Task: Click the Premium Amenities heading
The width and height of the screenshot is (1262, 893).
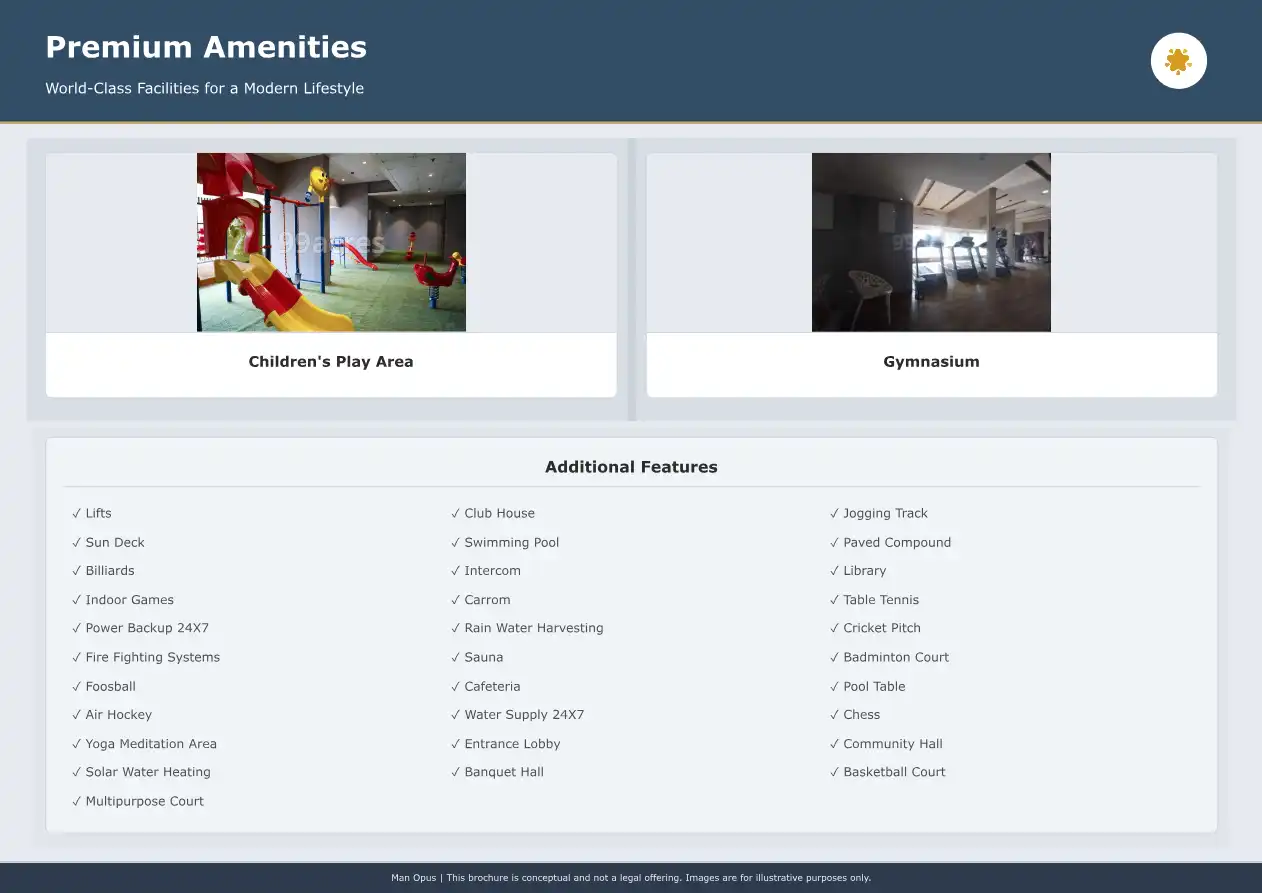Action: point(206,47)
